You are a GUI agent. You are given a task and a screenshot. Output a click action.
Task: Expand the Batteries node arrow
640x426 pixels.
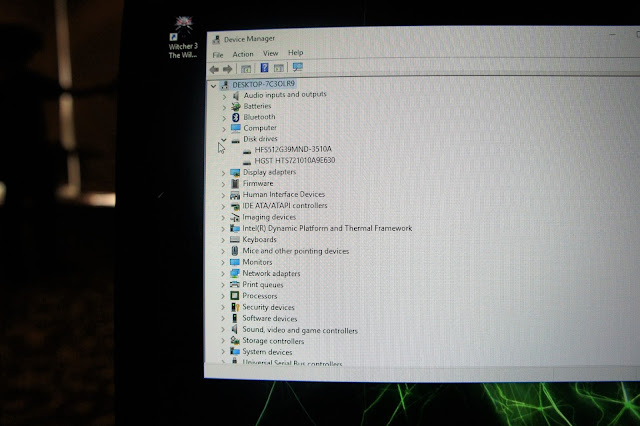tap(224, 108)
